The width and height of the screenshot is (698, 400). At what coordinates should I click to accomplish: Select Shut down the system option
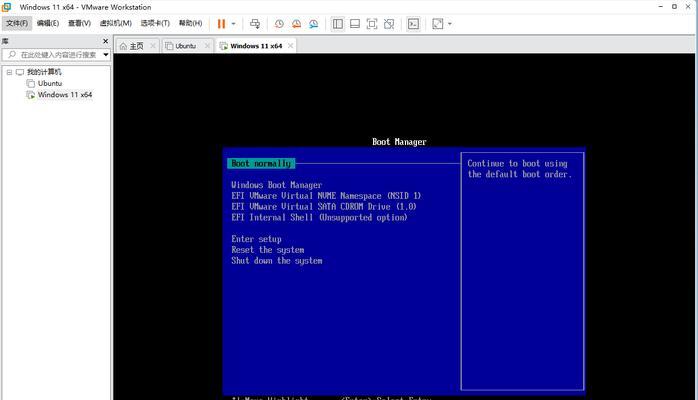pyautogui.click(x=276, y=261)
